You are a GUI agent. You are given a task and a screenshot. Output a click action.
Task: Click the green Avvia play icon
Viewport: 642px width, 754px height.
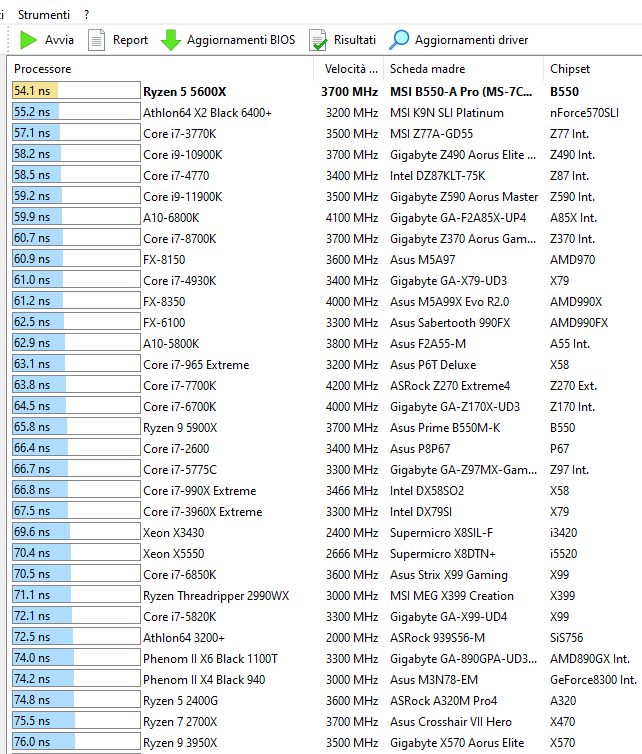(28, 40)
